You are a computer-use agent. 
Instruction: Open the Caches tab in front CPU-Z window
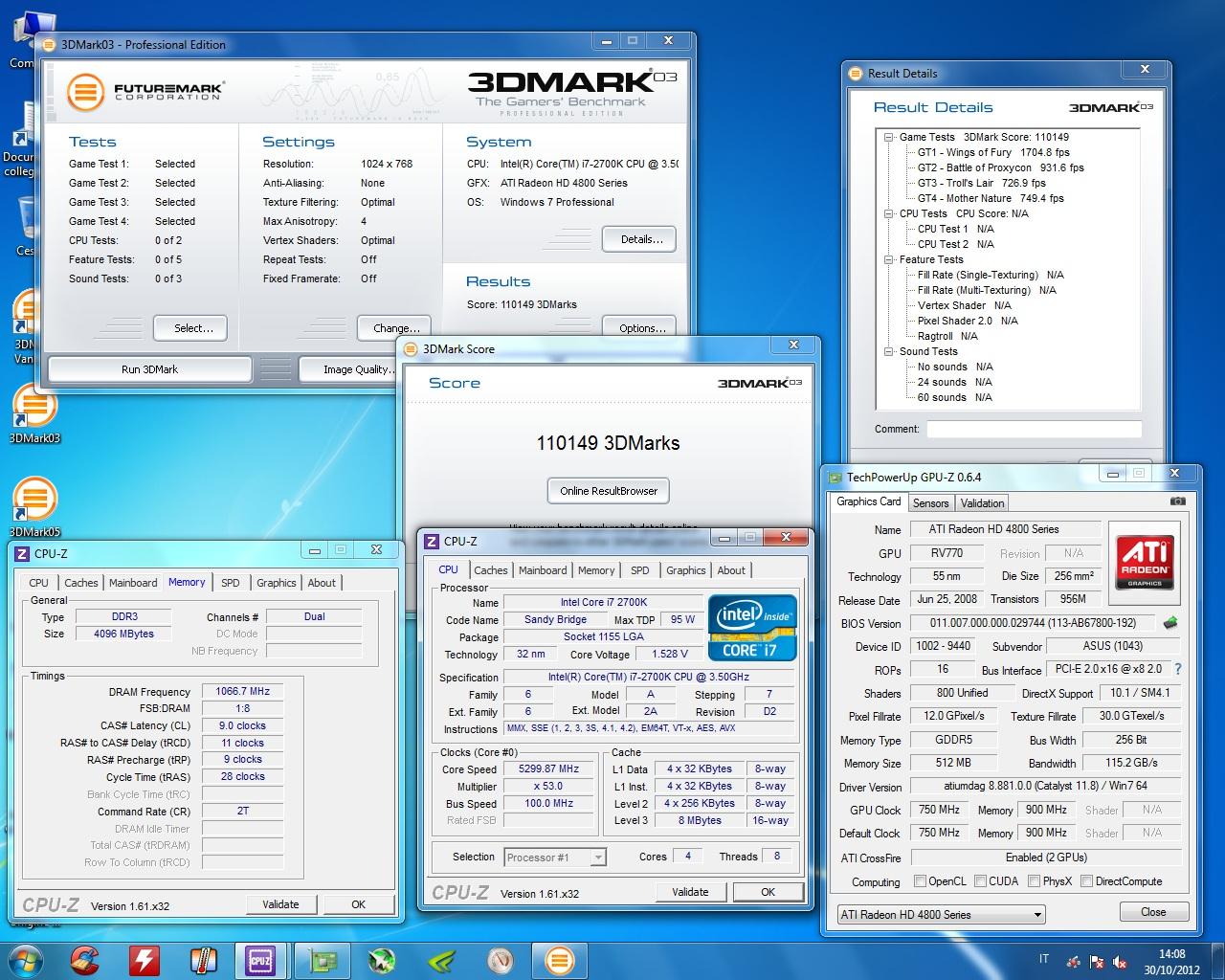[491, 570]
